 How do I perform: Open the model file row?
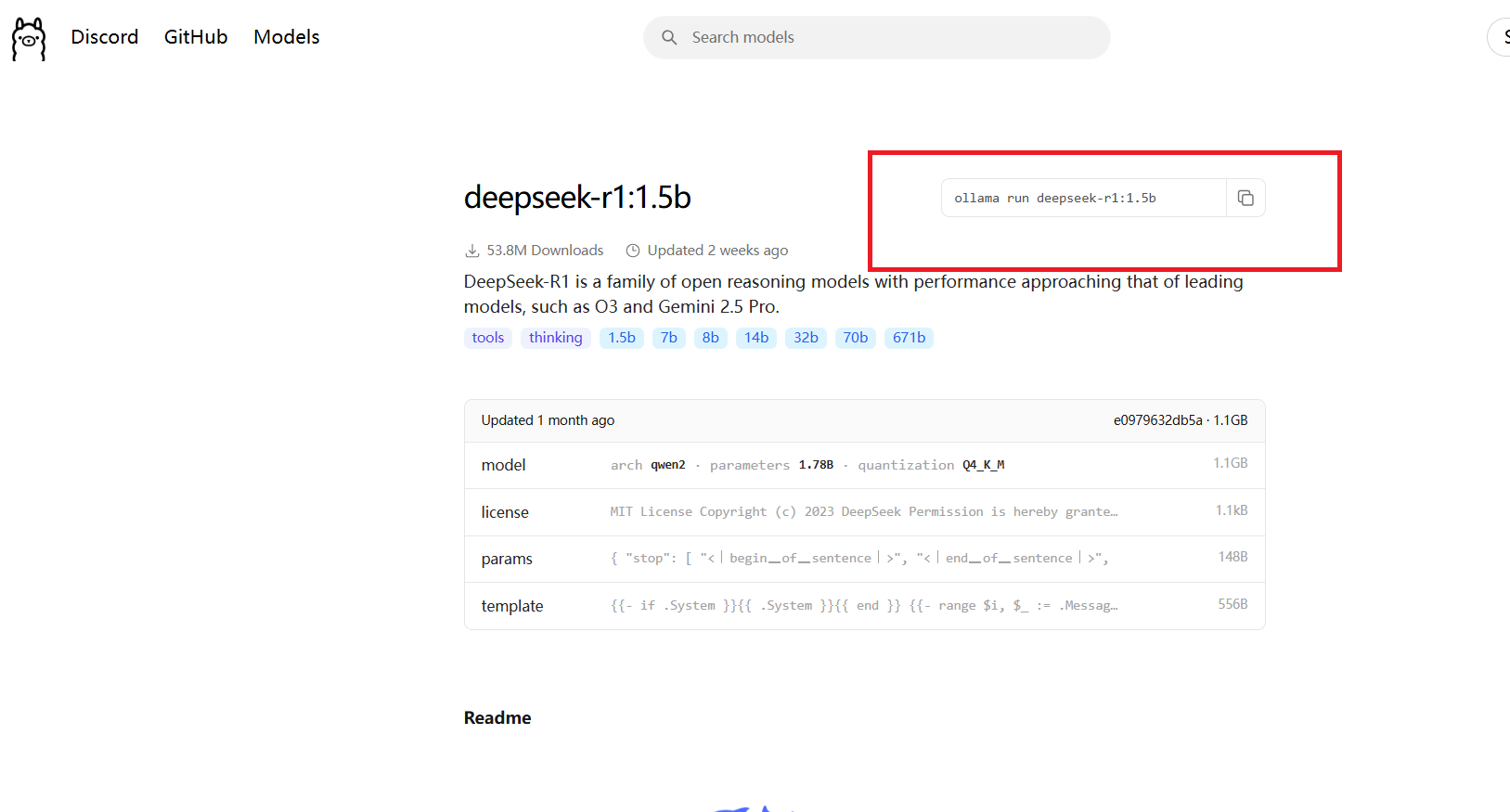click(865, 465)
